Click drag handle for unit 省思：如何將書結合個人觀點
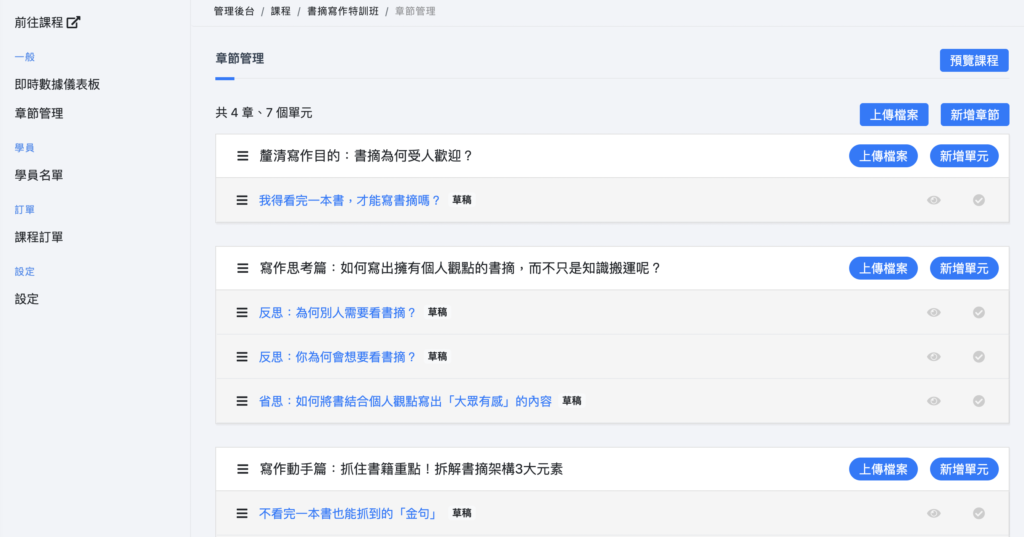Screen dimensions: 1024x537 [x=242, y=401]
